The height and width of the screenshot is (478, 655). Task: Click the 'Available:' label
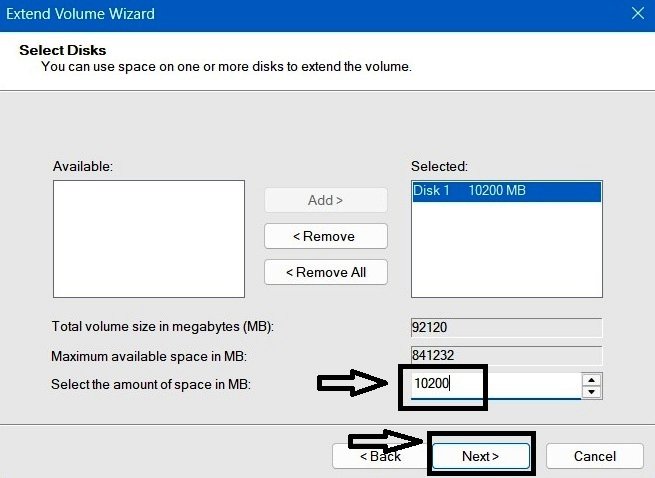pos(83,166)
